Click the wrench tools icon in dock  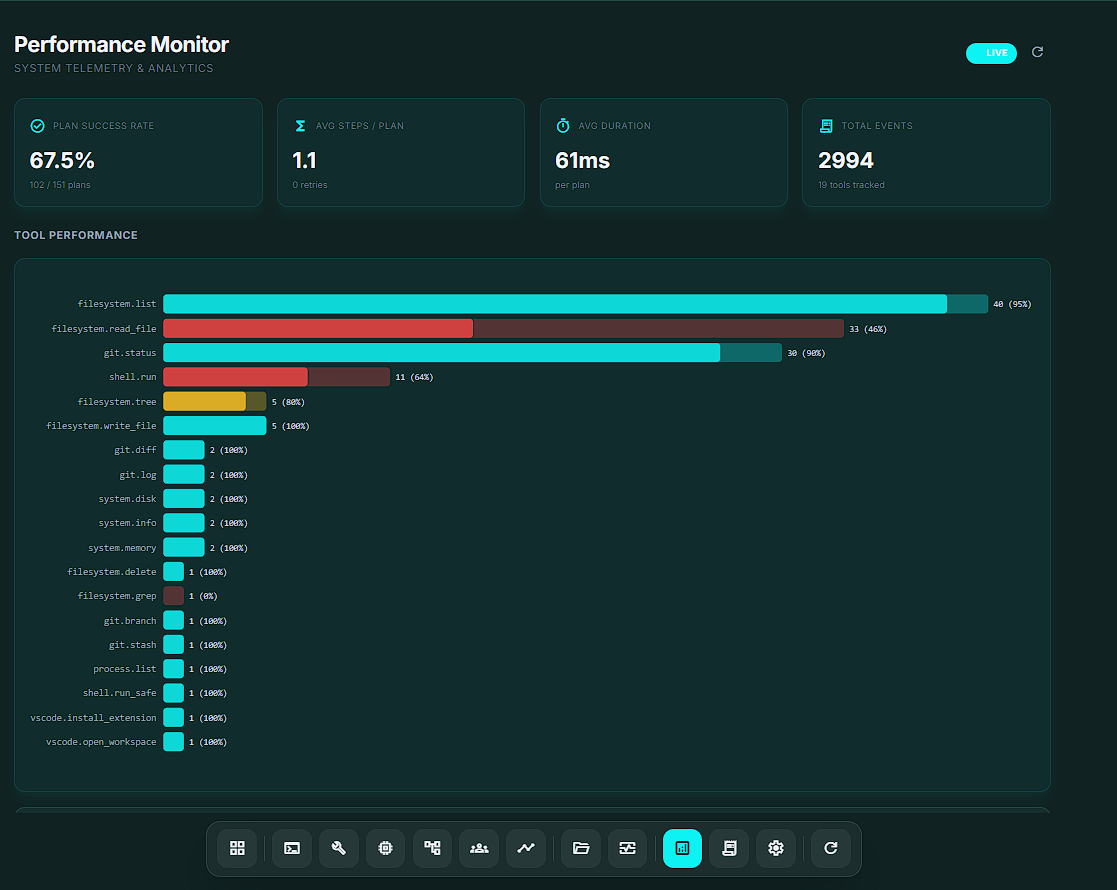[339, 848]
